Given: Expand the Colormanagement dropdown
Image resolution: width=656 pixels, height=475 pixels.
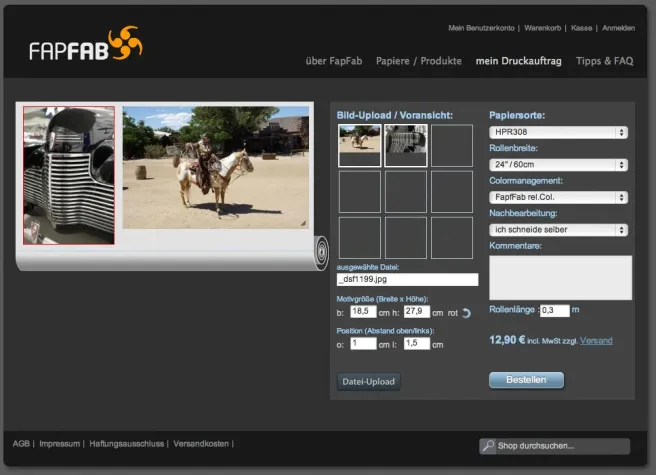Looking at the screenshot, I should pyautogui.click(x=559, y=197).
